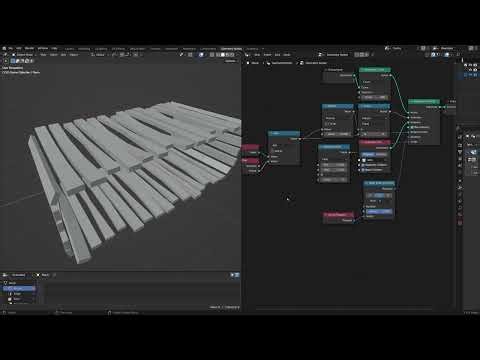The image size is (480, 360).
Task: Toggle viewport overlays
Action: [201, 55]
